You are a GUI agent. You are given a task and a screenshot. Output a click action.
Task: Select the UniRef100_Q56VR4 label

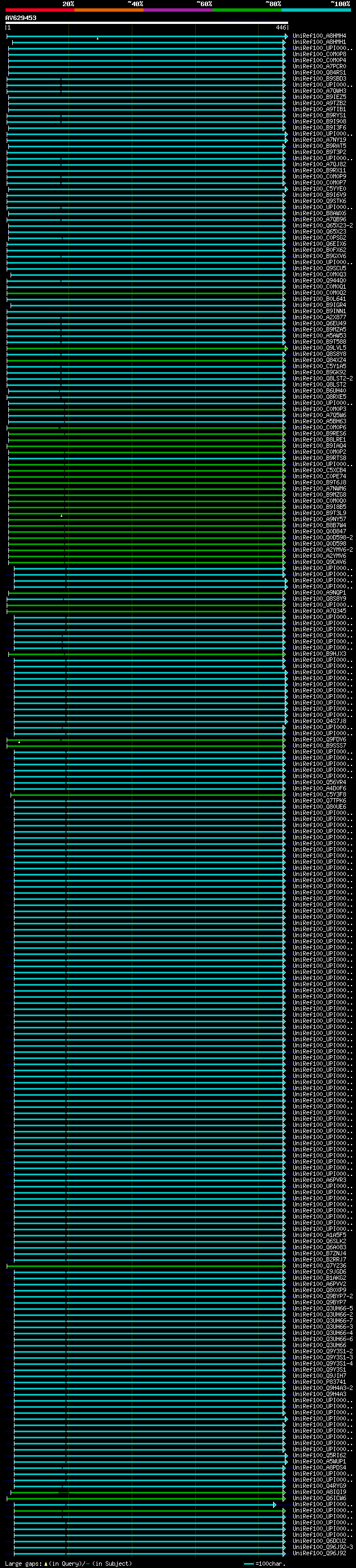[319, 782]
